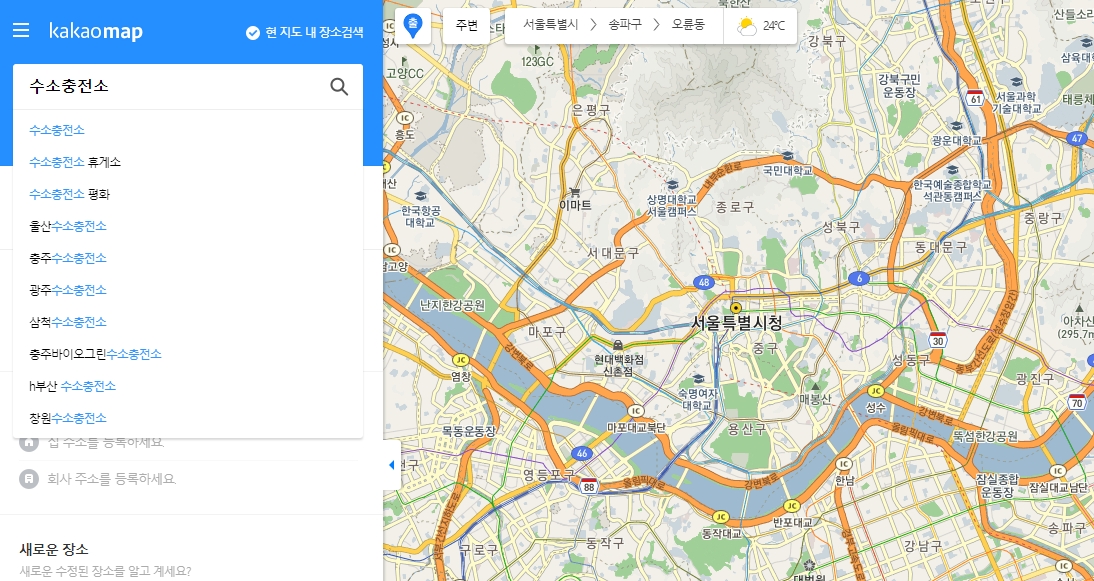Viewport: 1094px width, 581px height.
Task: Open the 수소충전소 휴게소 suggestion
Action: click(x=78, y=161)
